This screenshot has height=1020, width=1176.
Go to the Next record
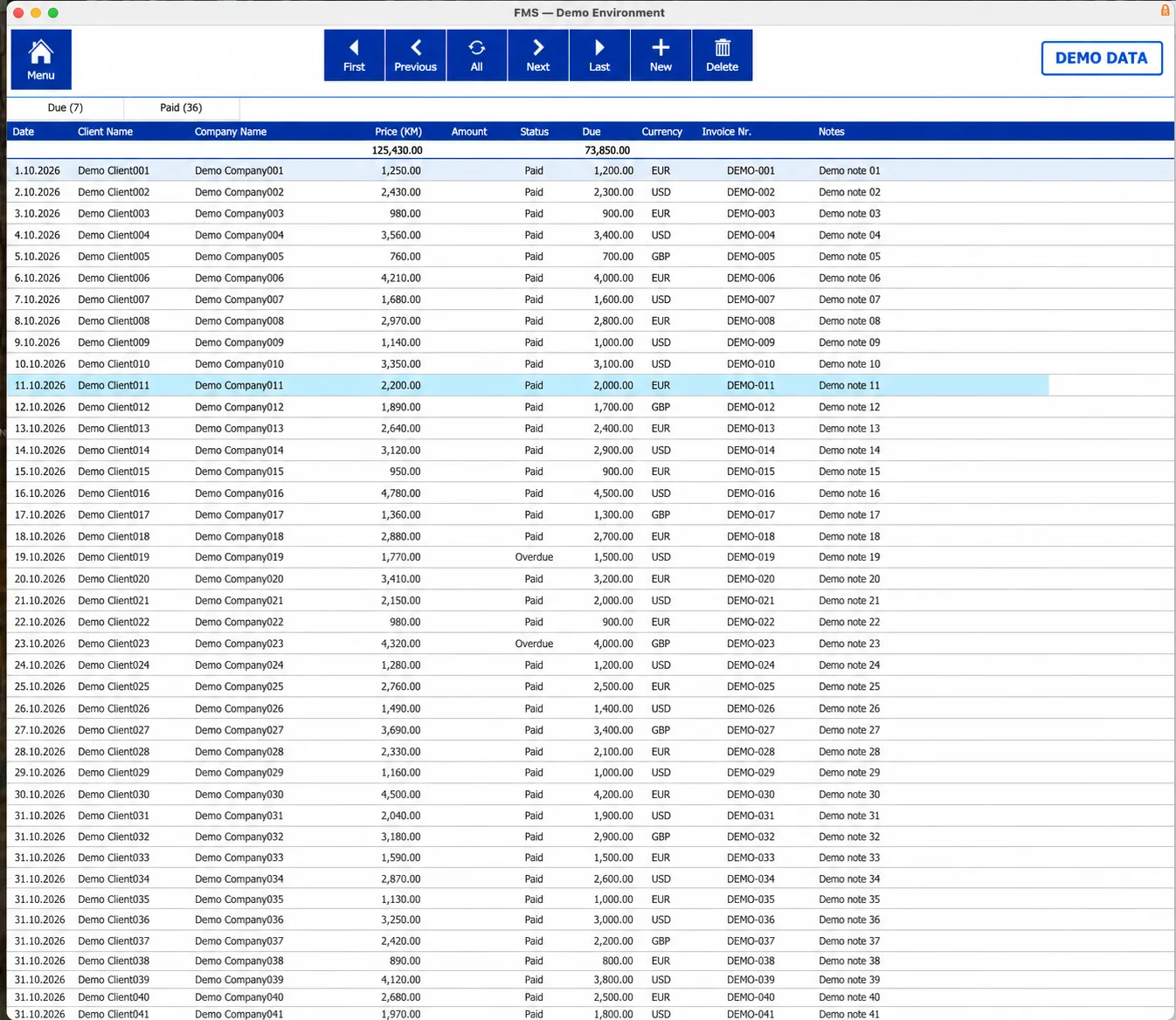(x=538, y=56)
